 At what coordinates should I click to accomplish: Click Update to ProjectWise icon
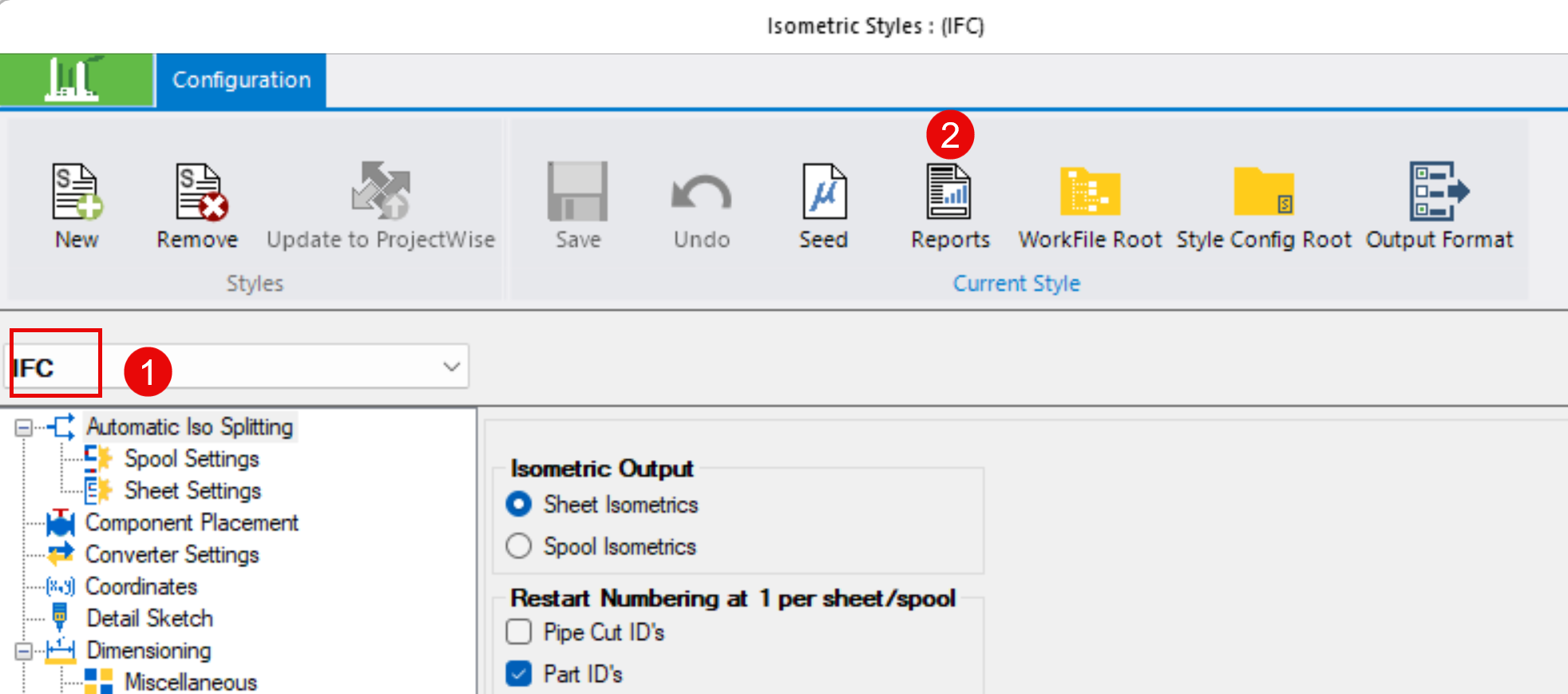pos(381,192)
